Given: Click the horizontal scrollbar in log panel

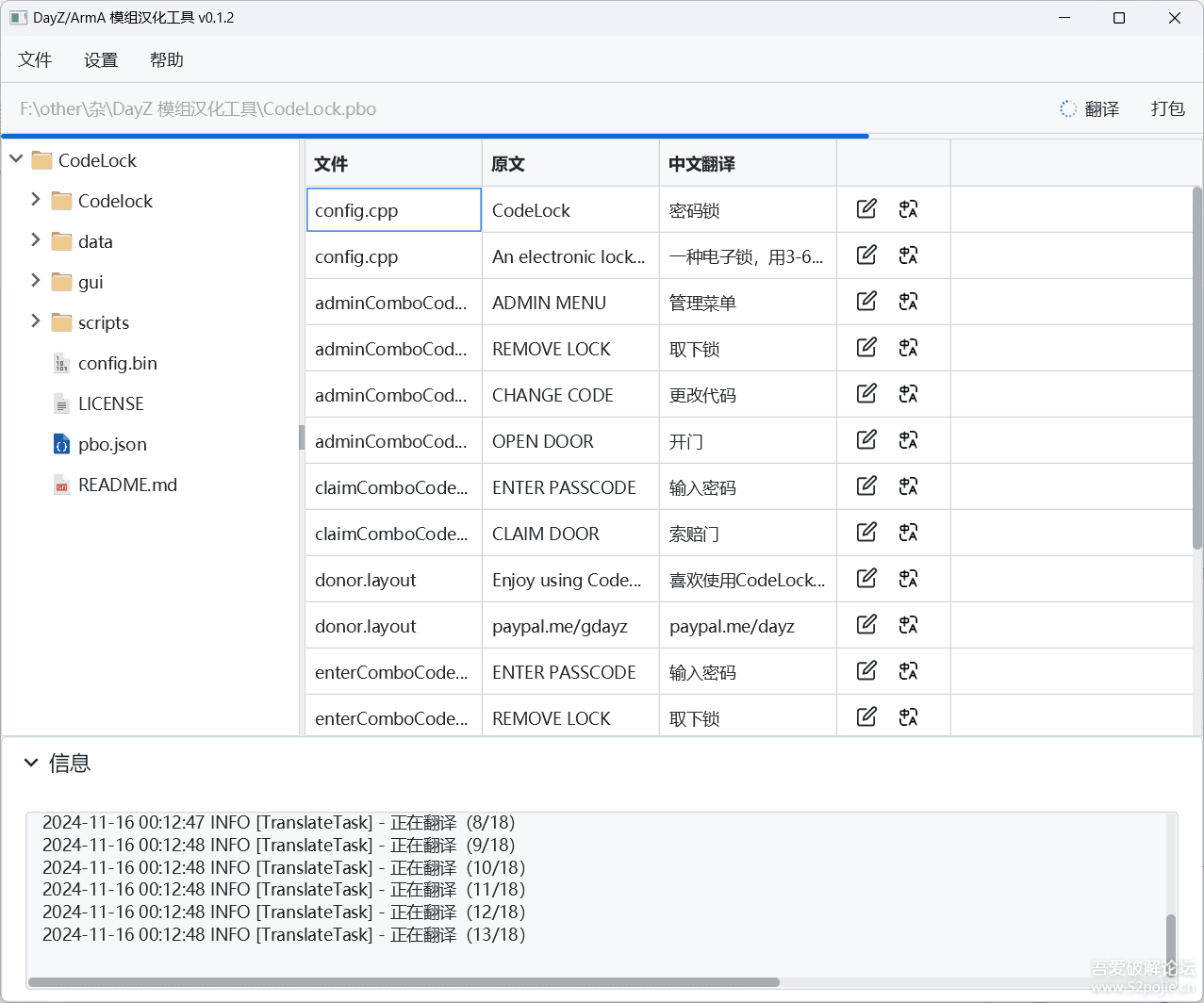Looking at the screenshot, I should click(x=404, y=982).
